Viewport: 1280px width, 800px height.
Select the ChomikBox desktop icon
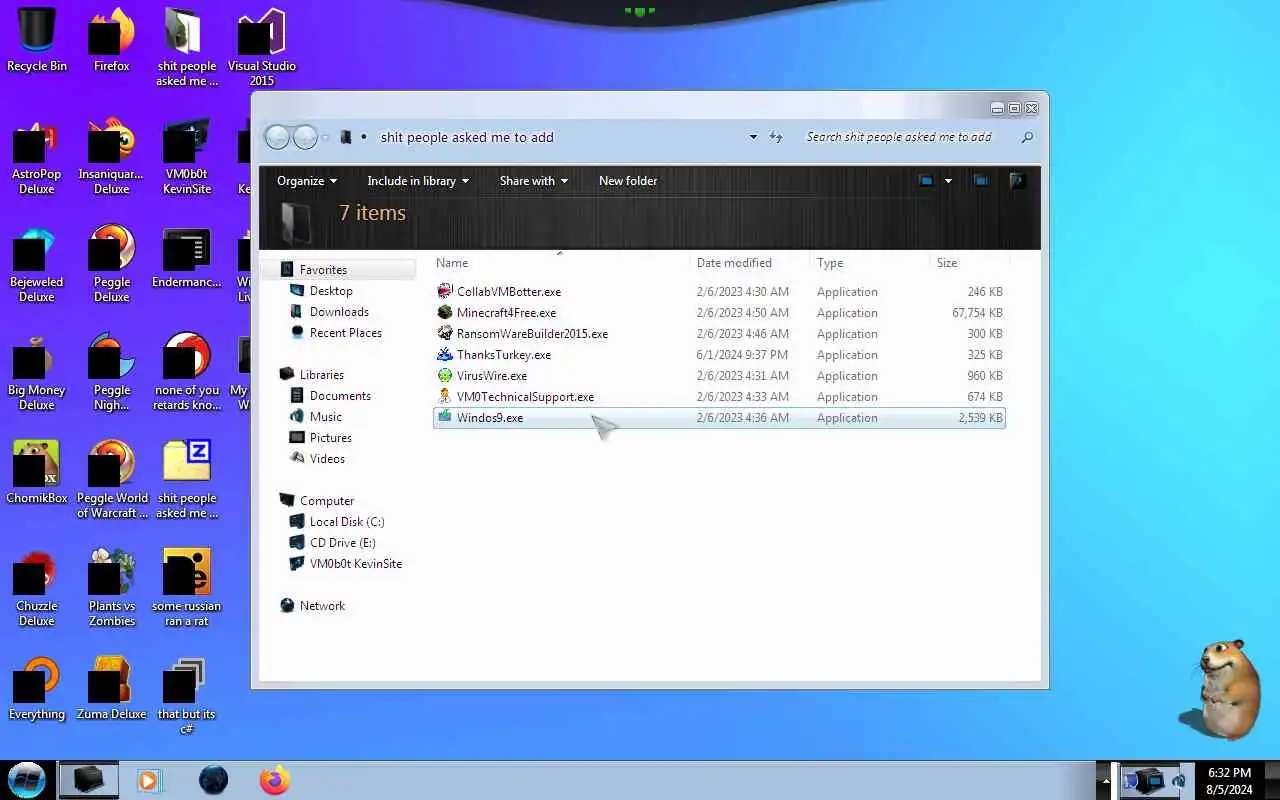pyautogui.click(x=37, y=473)
